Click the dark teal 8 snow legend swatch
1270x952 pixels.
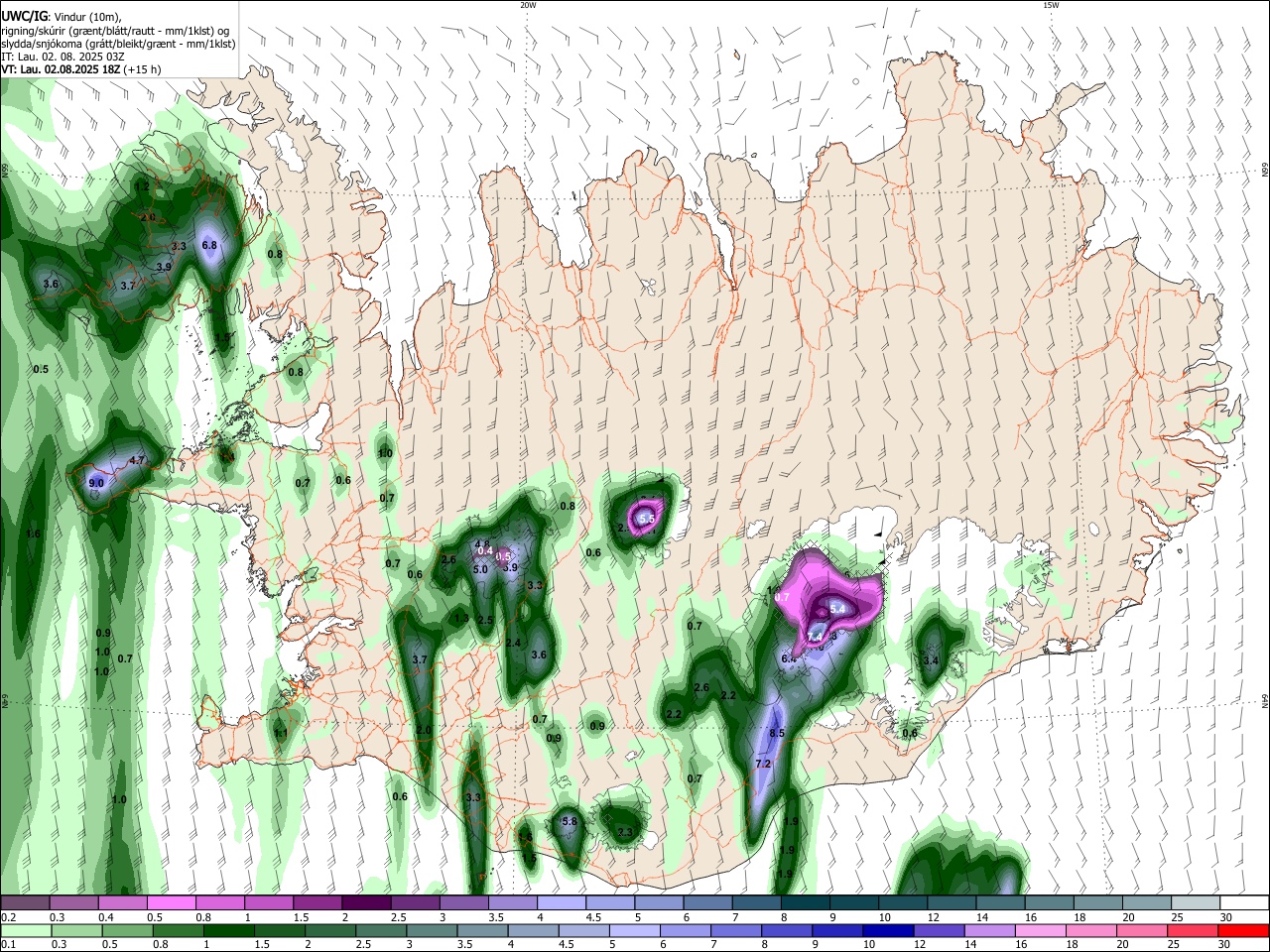click(807, 902)
